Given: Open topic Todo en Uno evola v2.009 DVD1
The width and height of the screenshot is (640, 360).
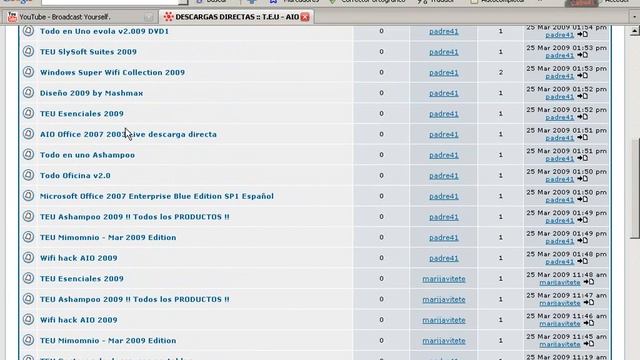Looking at the screenshot, I should coord(104,31).
